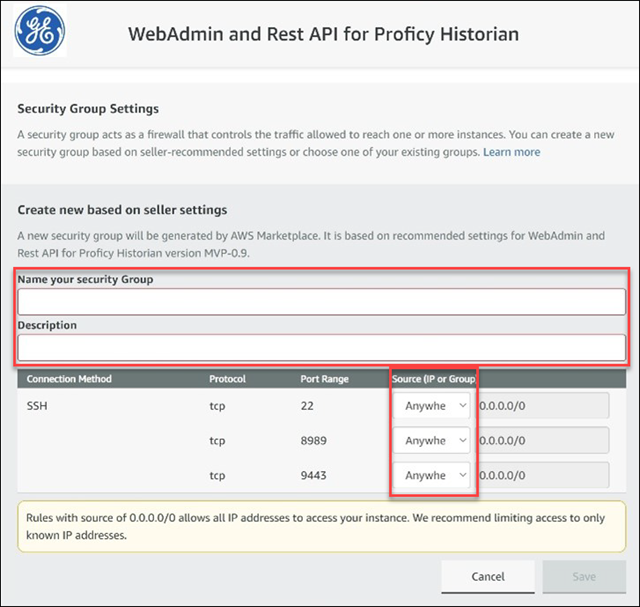Click the Connection Method column header
The height and width of the screenshot is (607, 640).
pyautogui.click(x=69, y=379)
